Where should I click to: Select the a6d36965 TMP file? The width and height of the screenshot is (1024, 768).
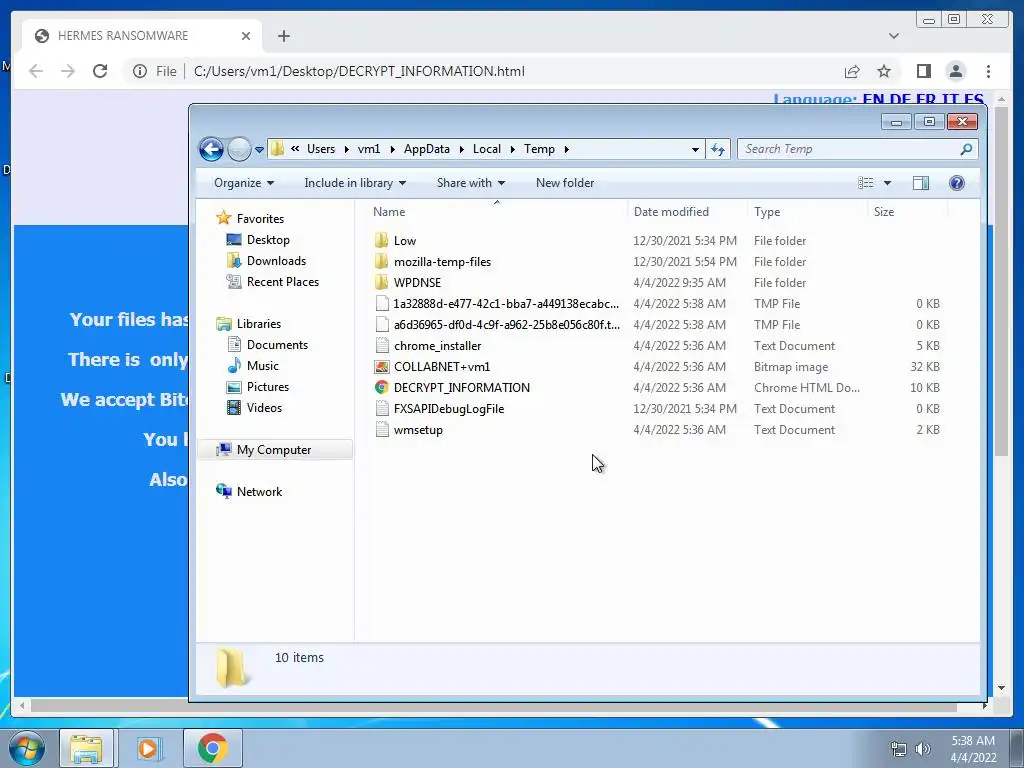pos(658,325)
